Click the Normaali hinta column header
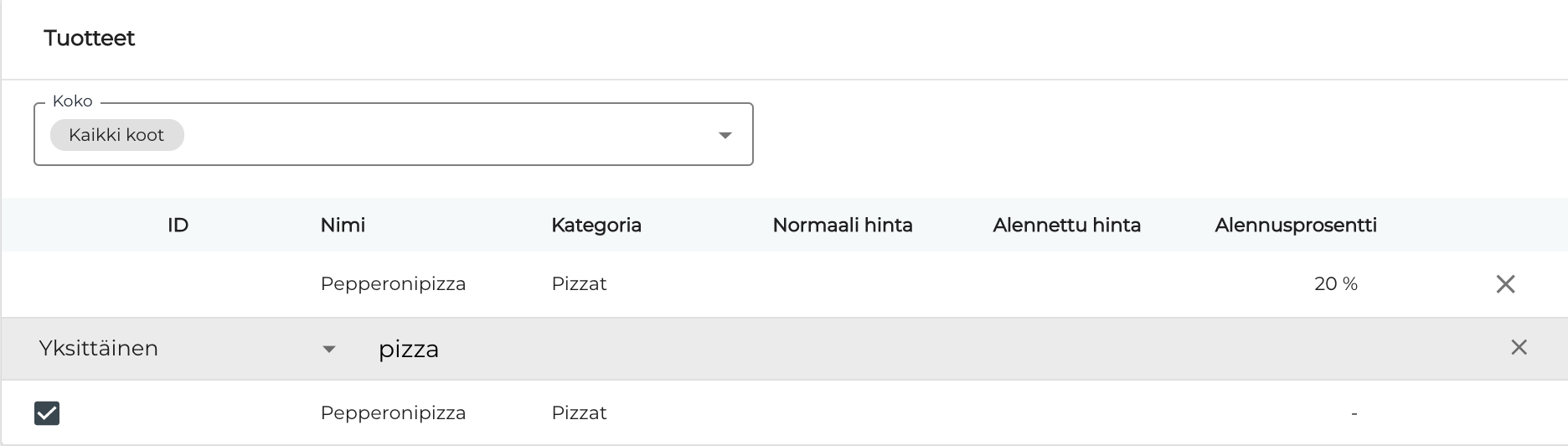 (842, 226)
